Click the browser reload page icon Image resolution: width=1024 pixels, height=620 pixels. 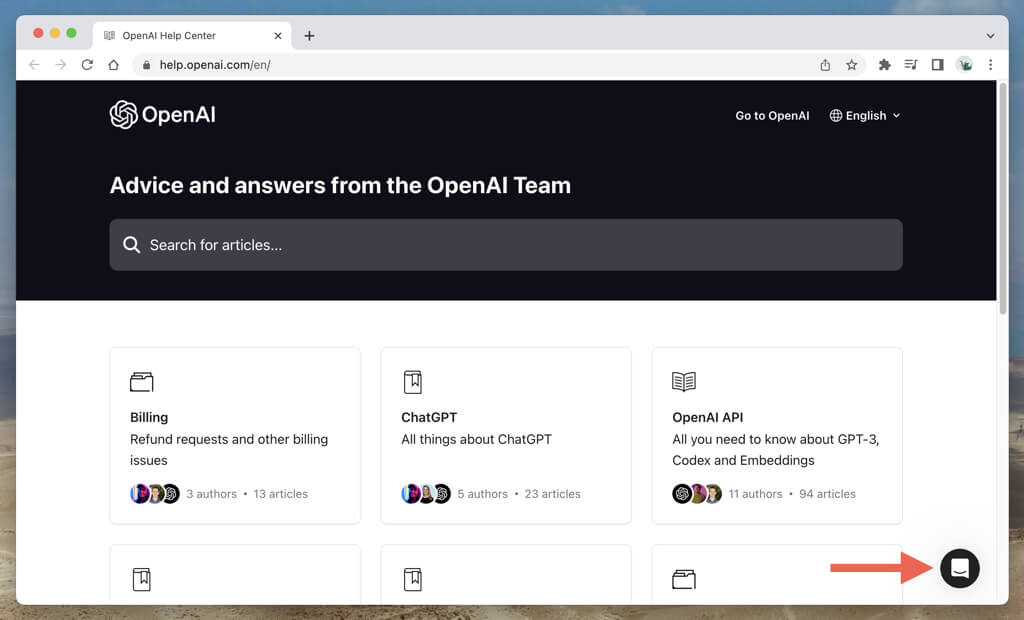click(87, 65)
